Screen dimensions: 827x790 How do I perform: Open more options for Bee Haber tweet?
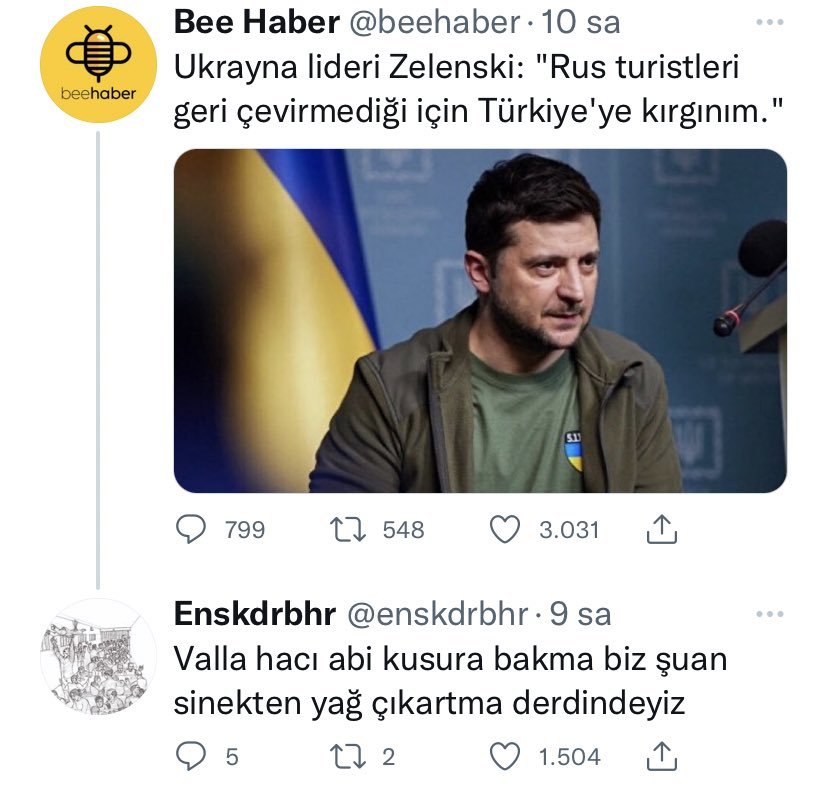click(772, 23)
